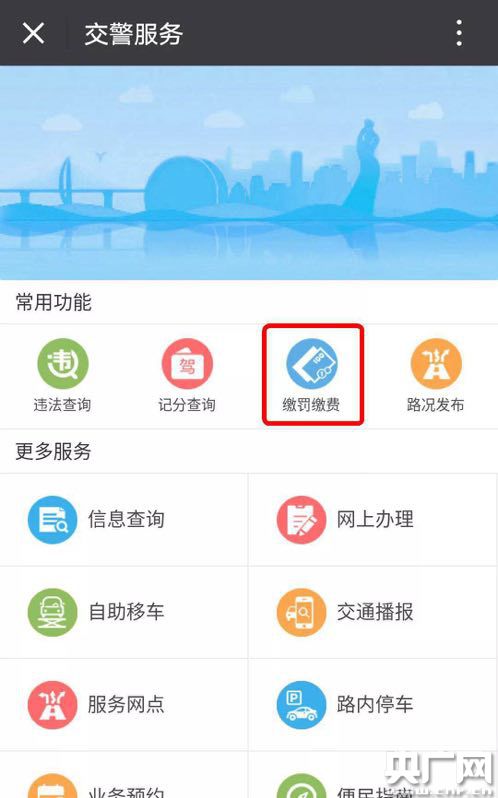The width and height of the screenshot is (498, 798).
Task: Select the 交通播报 orange phone icon
Action: pos(301,612)
